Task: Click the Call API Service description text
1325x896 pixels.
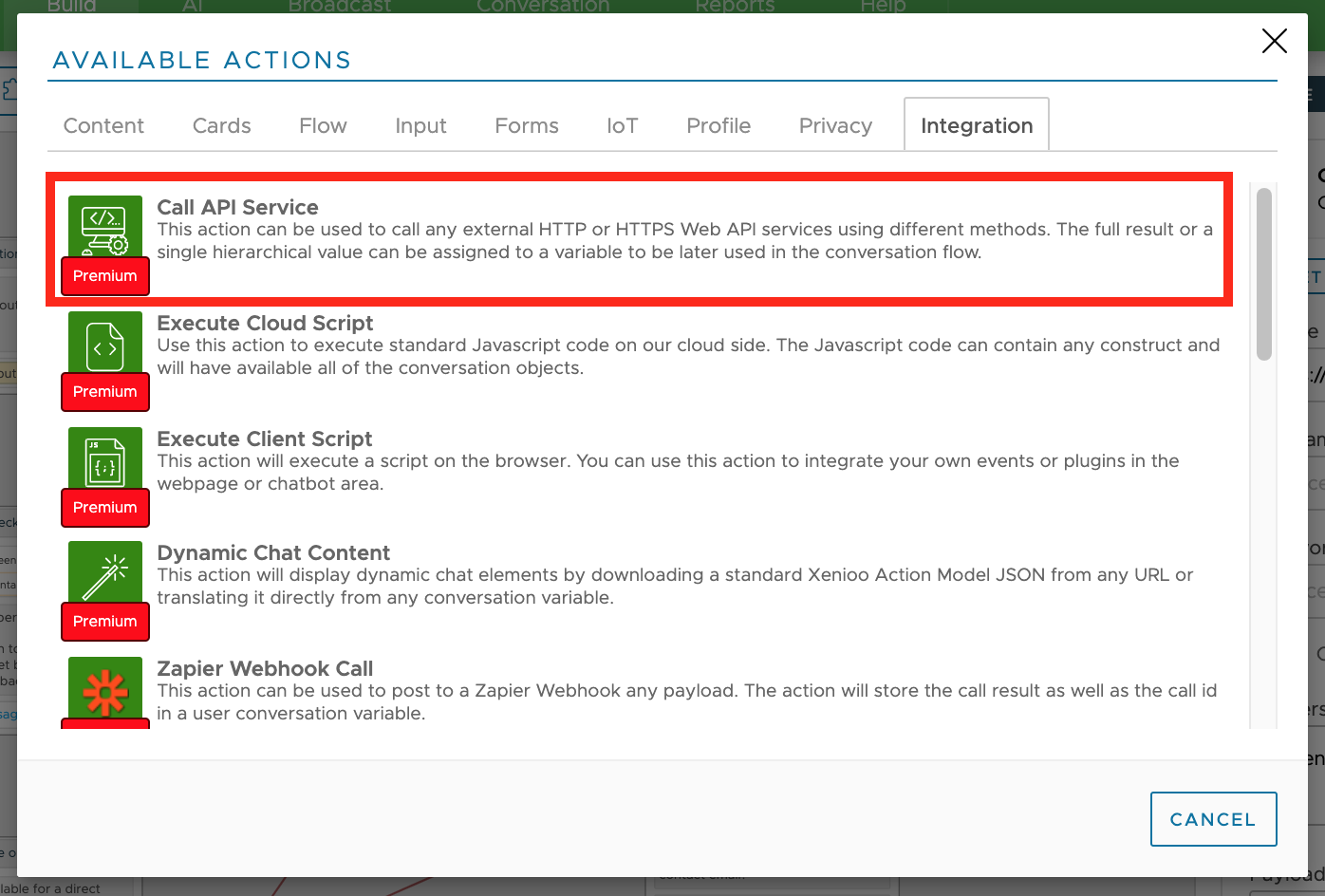Action: tap(684, 241)
